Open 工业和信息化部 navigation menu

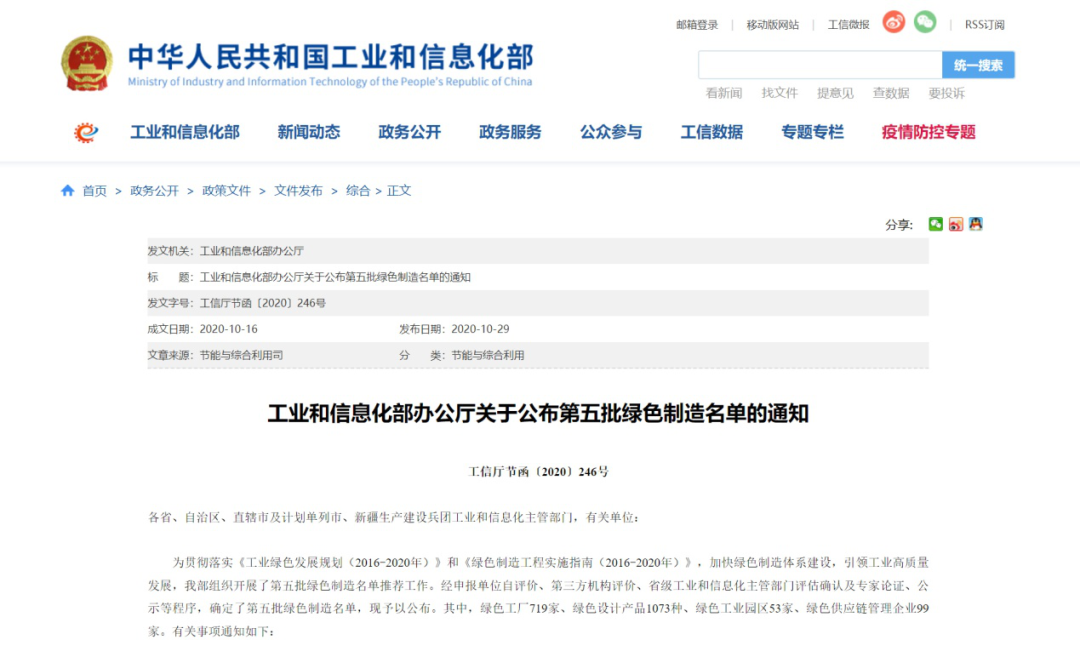point(185,132)
